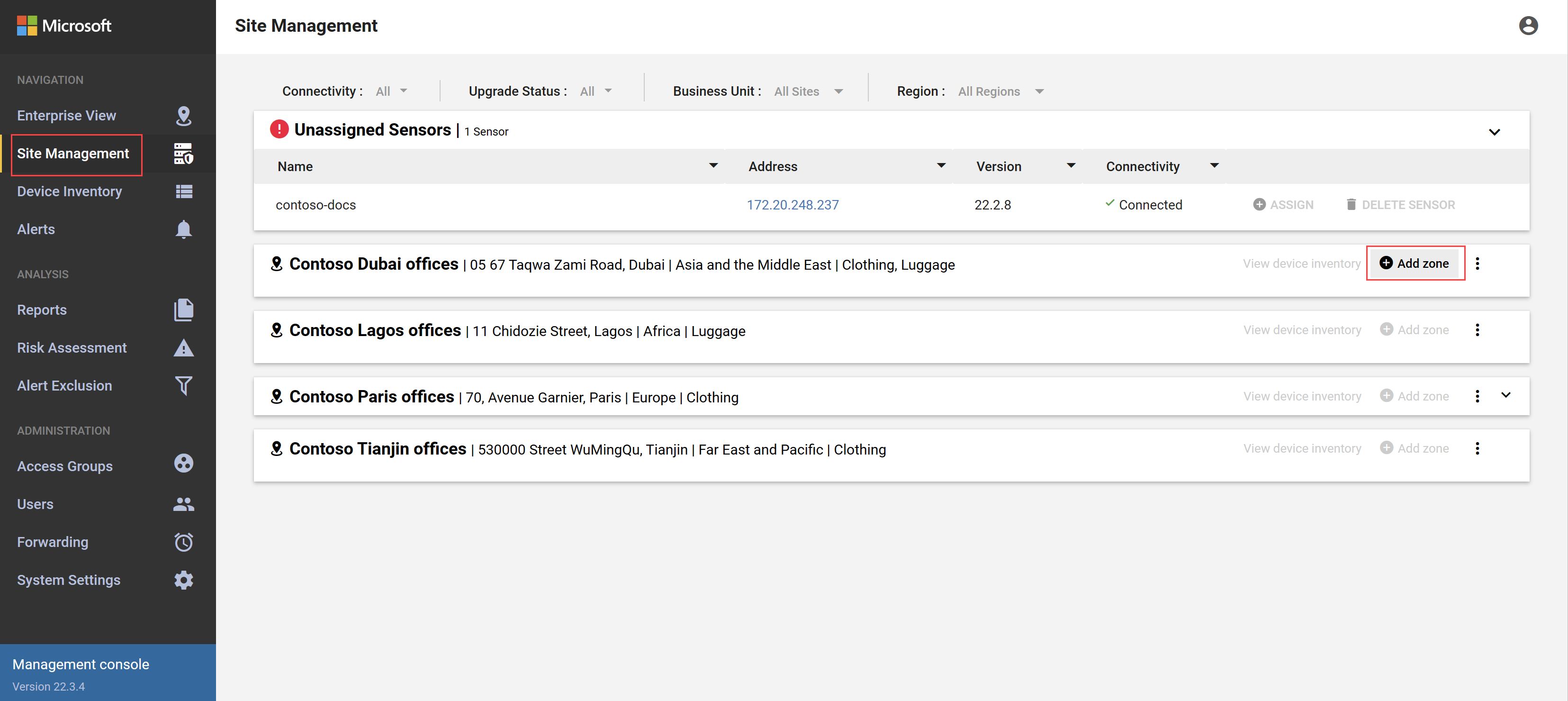The height and width of the screenshot is (701, 1568).
Task: Select the Alert Exclusion filter icon
Action: point(183,385)
